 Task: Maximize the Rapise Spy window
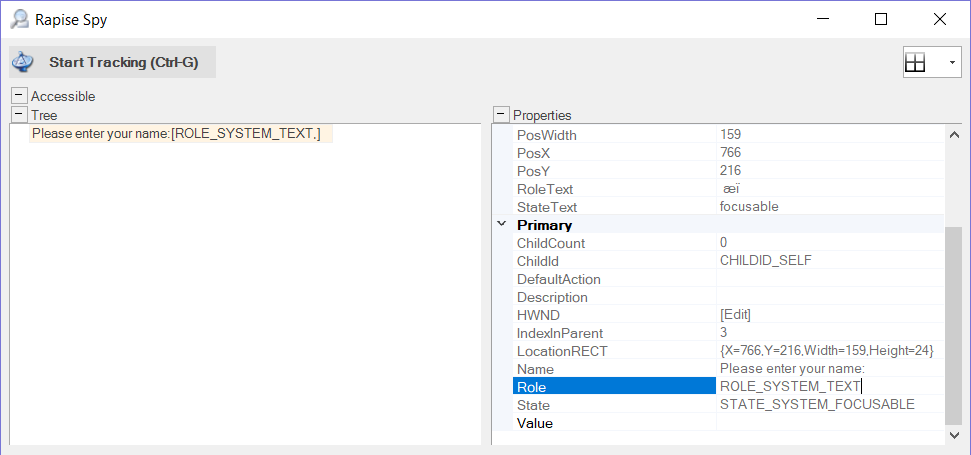tap(881, 18)
